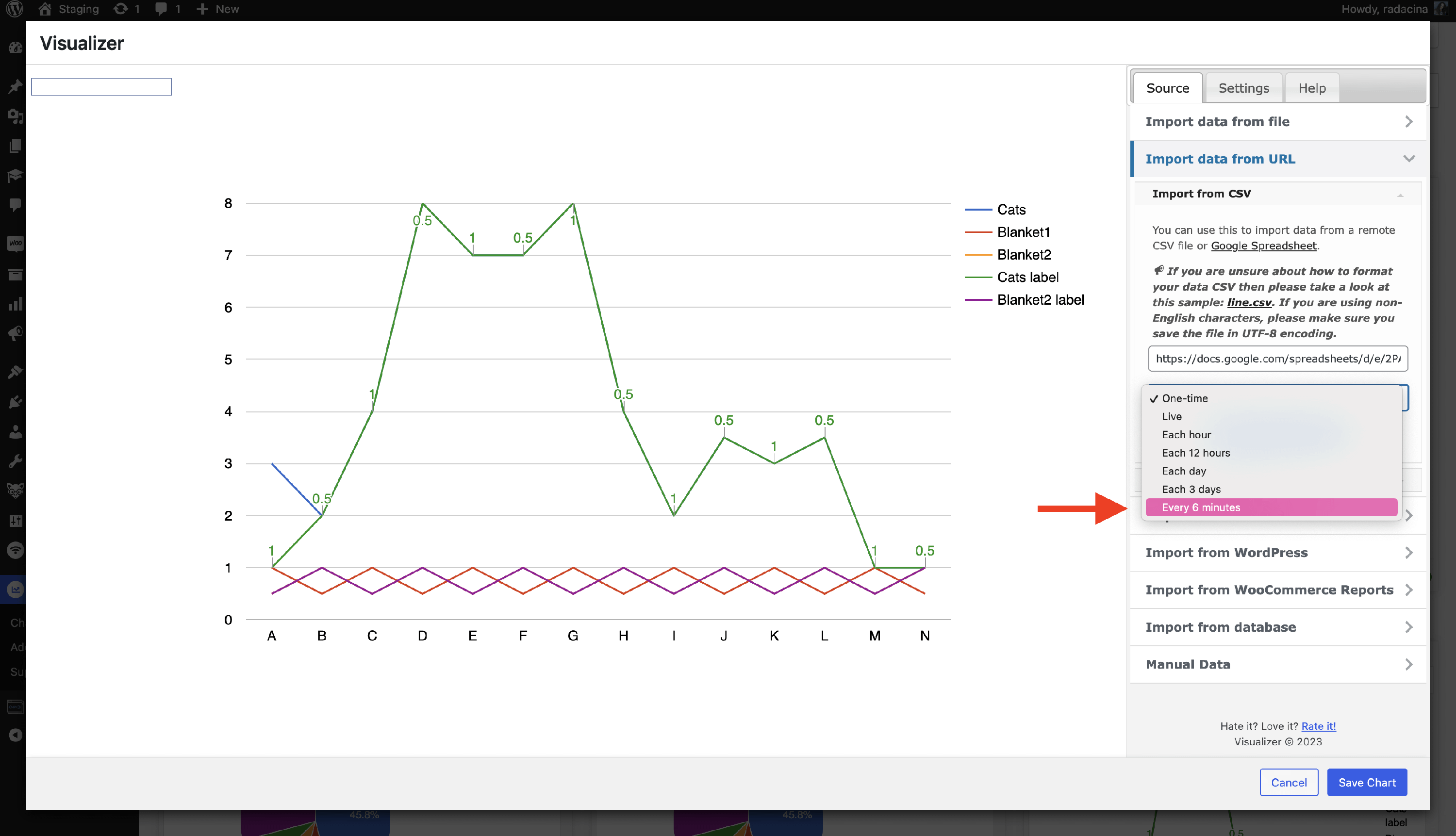Click the CSV URL input field
The width and height of the screenshot is (1456, 836).
1277,358
